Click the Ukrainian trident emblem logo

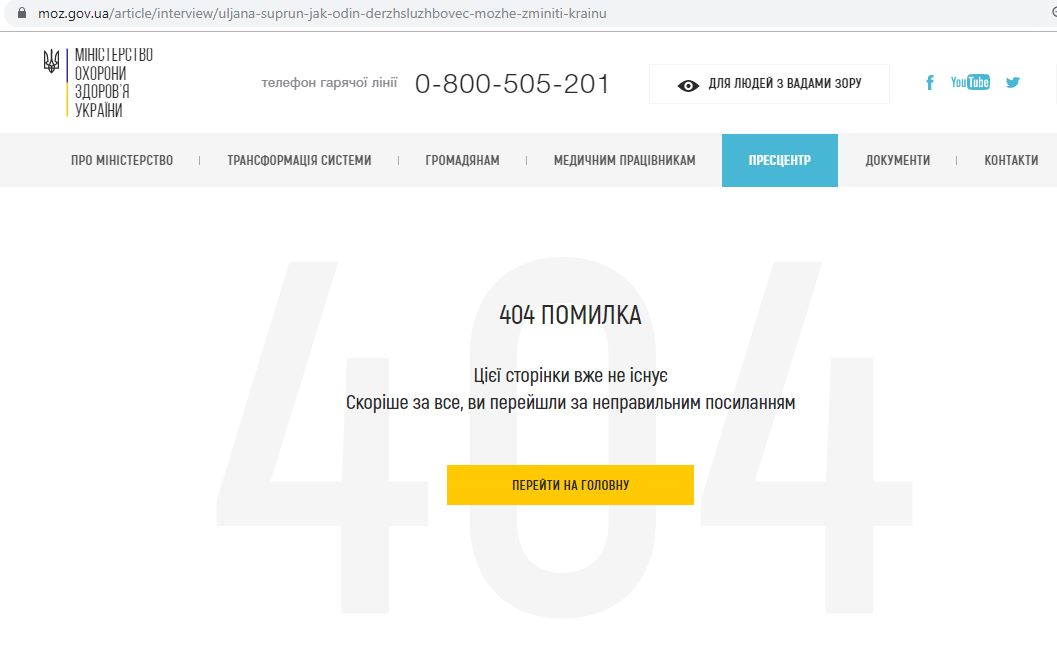point(51,61)
